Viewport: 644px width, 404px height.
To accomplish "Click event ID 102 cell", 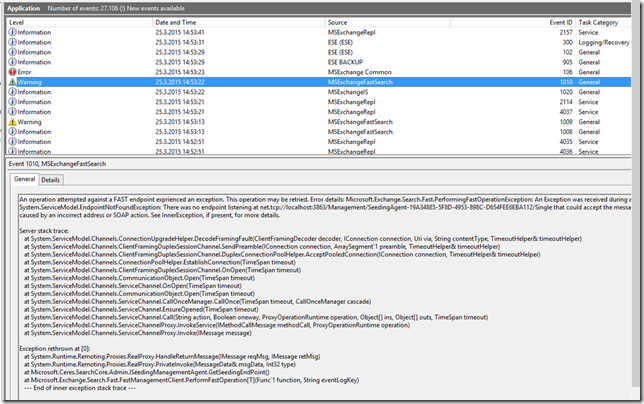I will 567,52.
